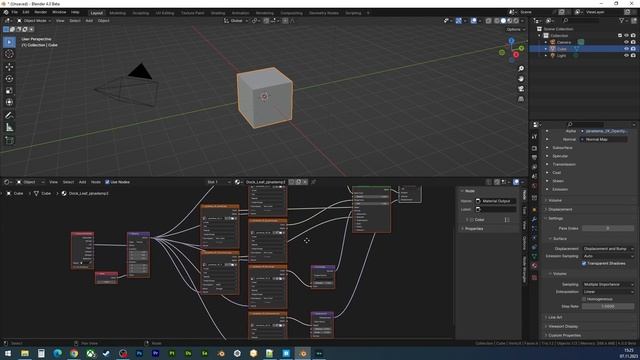Screen dimensions: 640x360
Task: Toggle Light visibility eye in outliner
Action: pos(627,56)
